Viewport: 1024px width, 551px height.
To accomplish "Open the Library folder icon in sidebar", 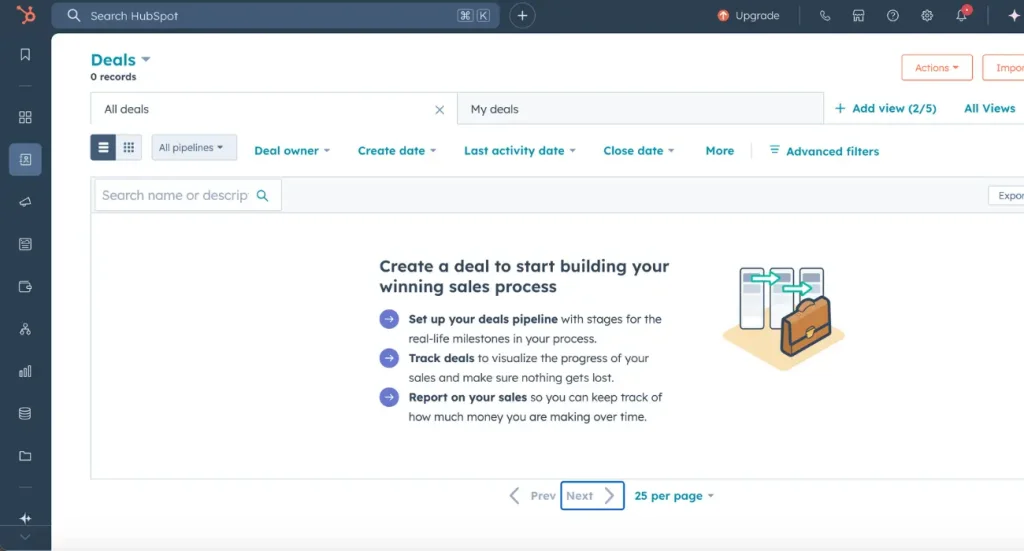I will coord(25,456).
